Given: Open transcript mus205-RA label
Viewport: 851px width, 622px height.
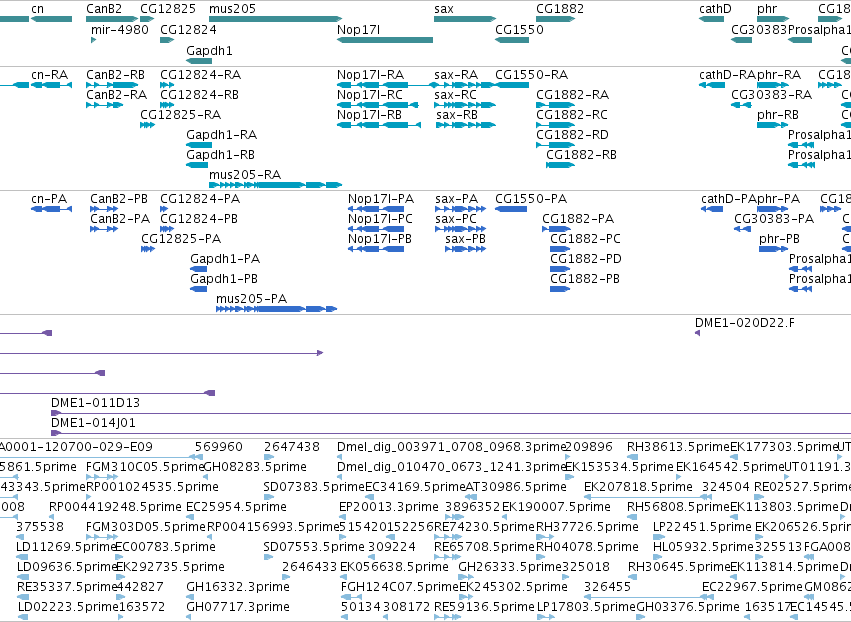Looking at the screenshot, I should tap(245, 174).
